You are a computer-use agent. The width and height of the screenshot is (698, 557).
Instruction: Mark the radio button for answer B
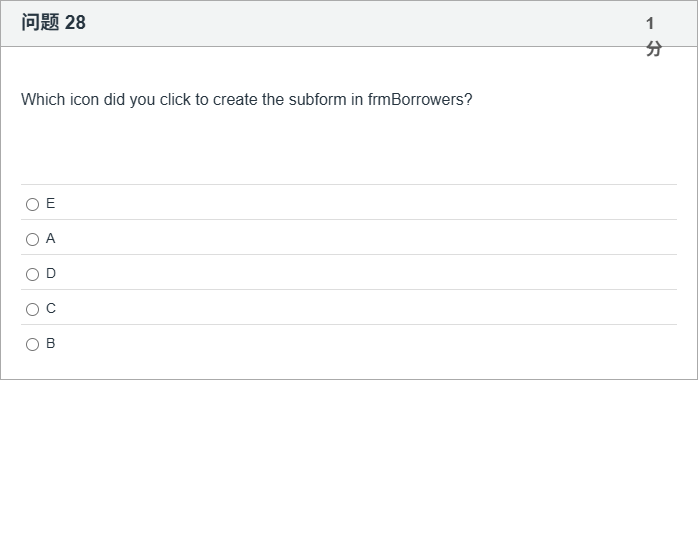click(x=32, y=344)
